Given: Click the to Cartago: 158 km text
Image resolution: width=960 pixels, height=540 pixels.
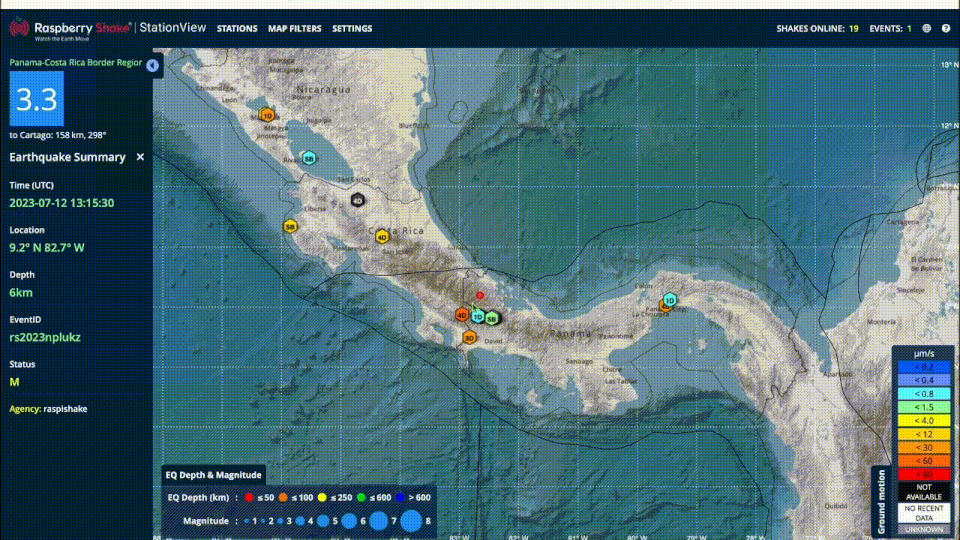Looking at the screenshot, I should point(58,135).
